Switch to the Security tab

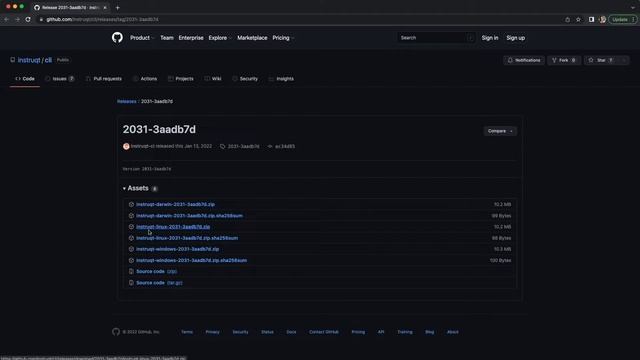click(245, 78)
